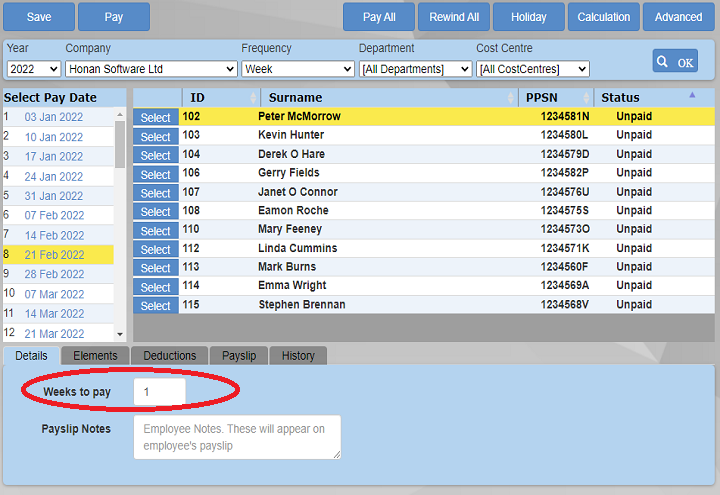Choose the 28 Feb 2022 pay date

(x=55, y=274)
